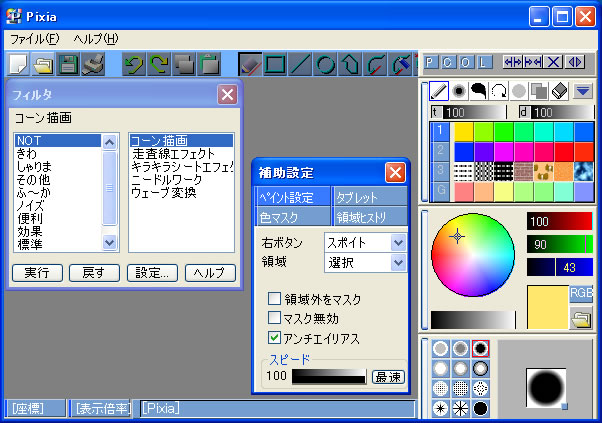
Task: Toggle palette row 1 selector
Action: (440, 131)
